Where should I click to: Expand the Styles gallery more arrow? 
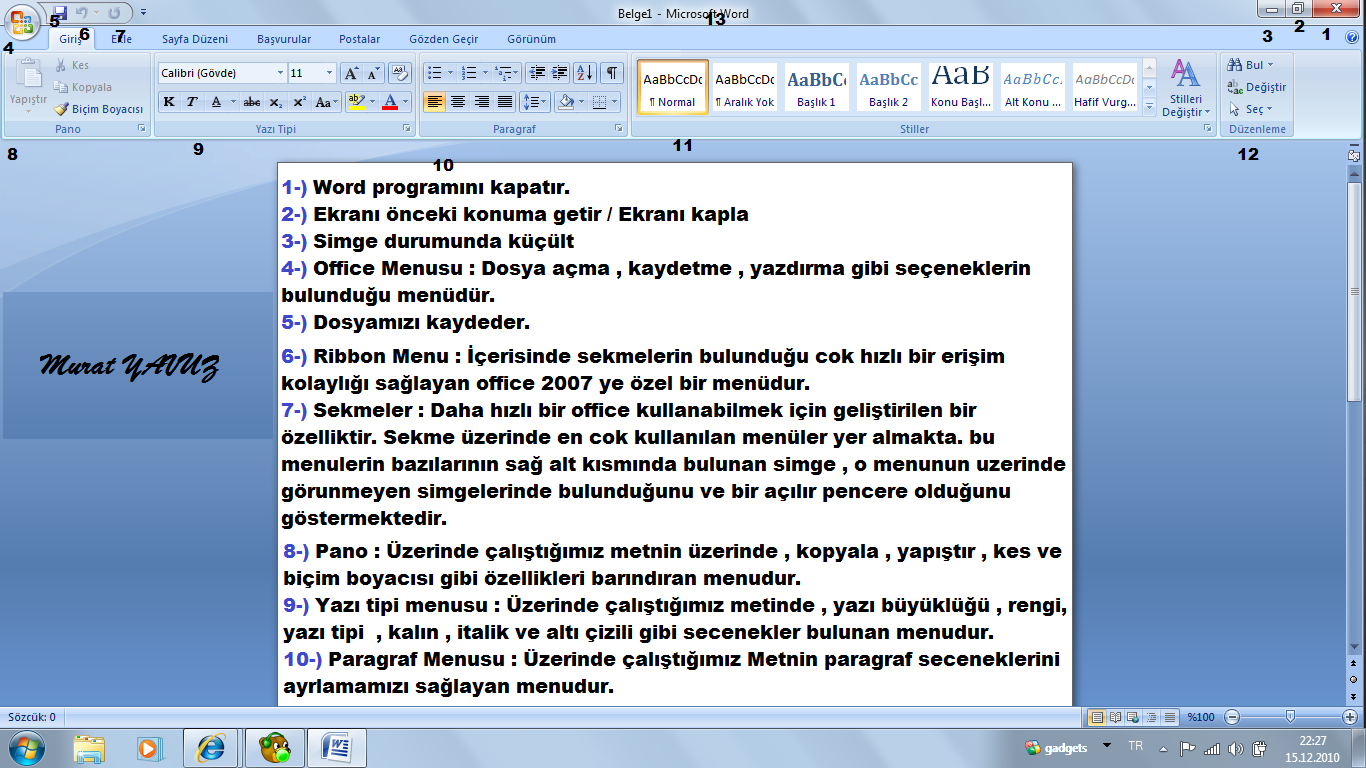click(1149, 105)
